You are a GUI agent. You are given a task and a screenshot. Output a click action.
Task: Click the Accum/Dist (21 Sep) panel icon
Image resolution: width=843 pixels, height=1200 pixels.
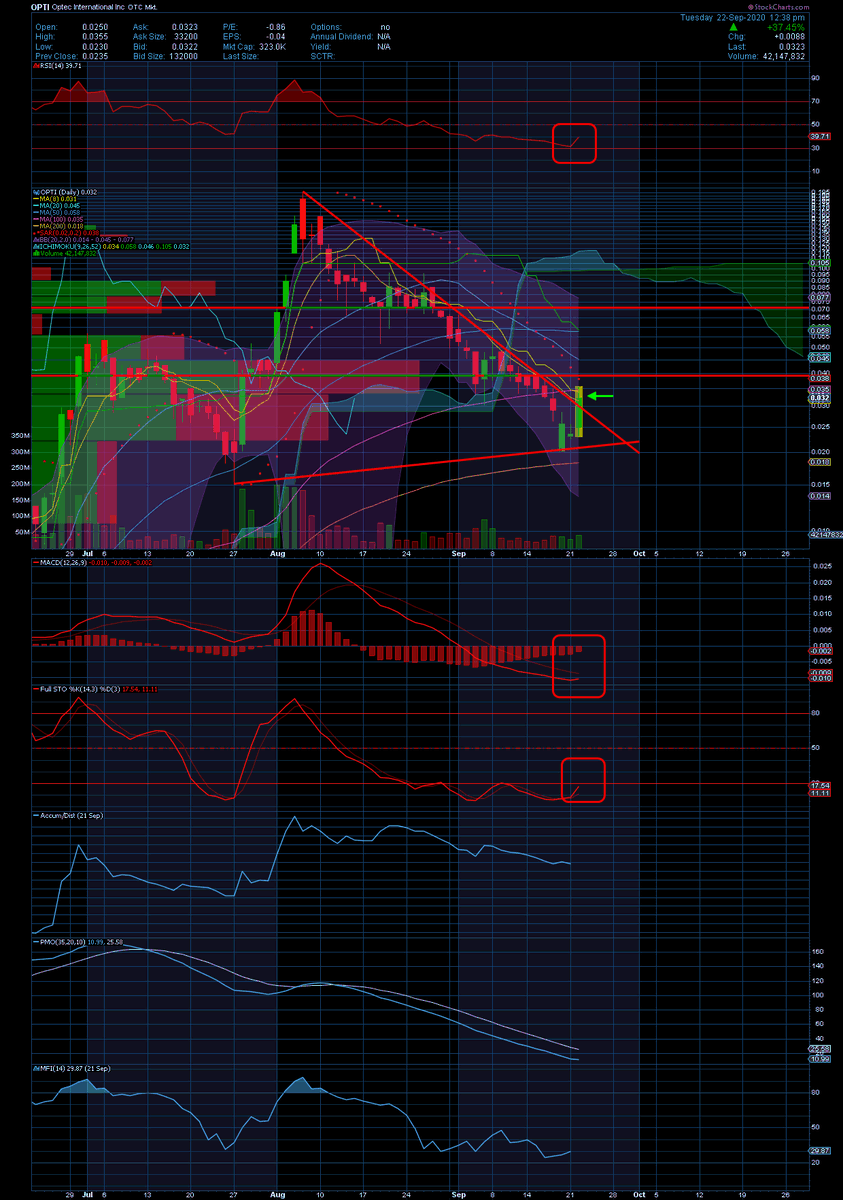pyautogui.click(x=38, y=815)
